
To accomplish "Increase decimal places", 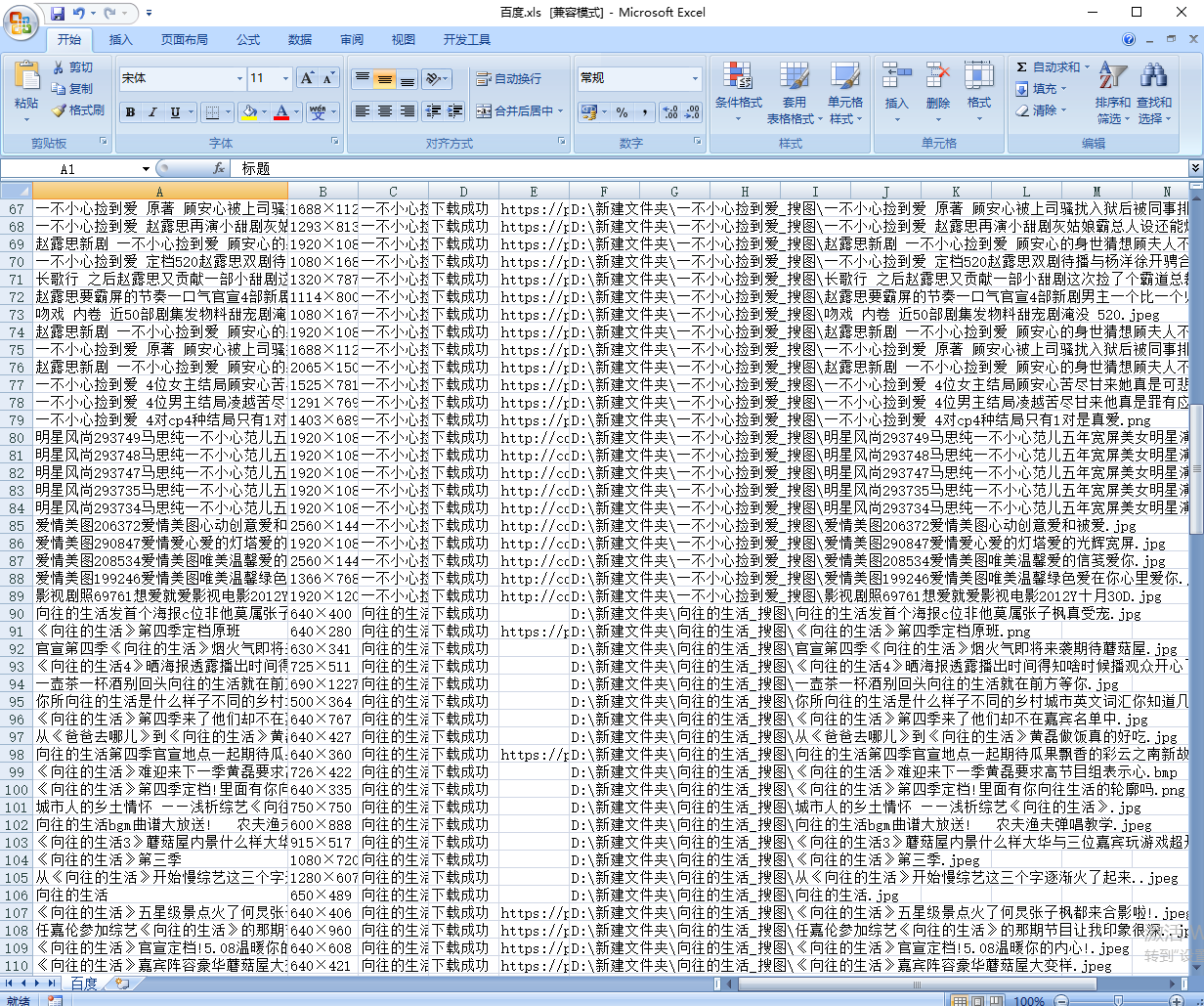I will pyautogui.click(x=669, y=112).
